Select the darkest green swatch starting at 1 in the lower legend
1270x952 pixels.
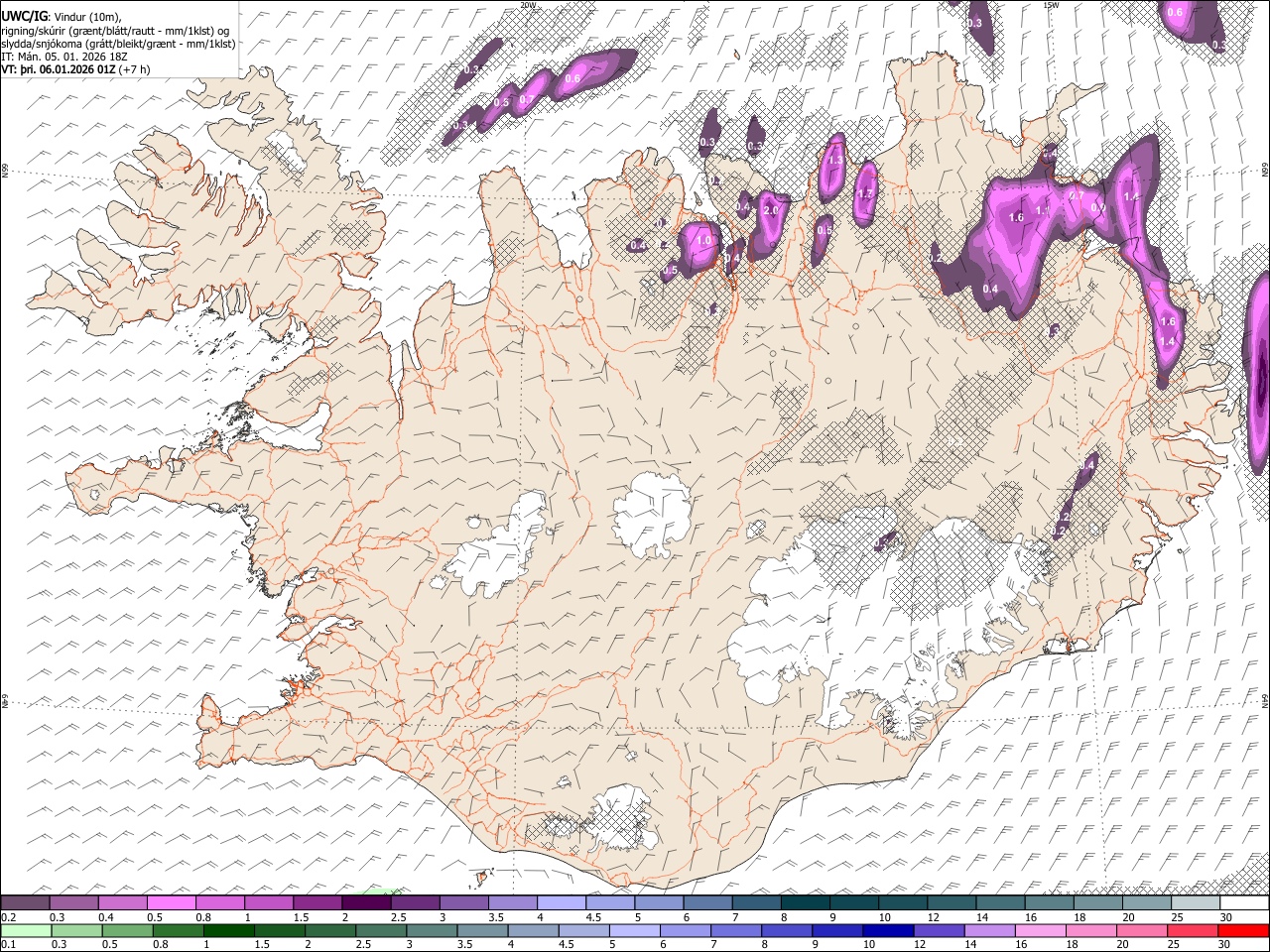pos(229,930)
